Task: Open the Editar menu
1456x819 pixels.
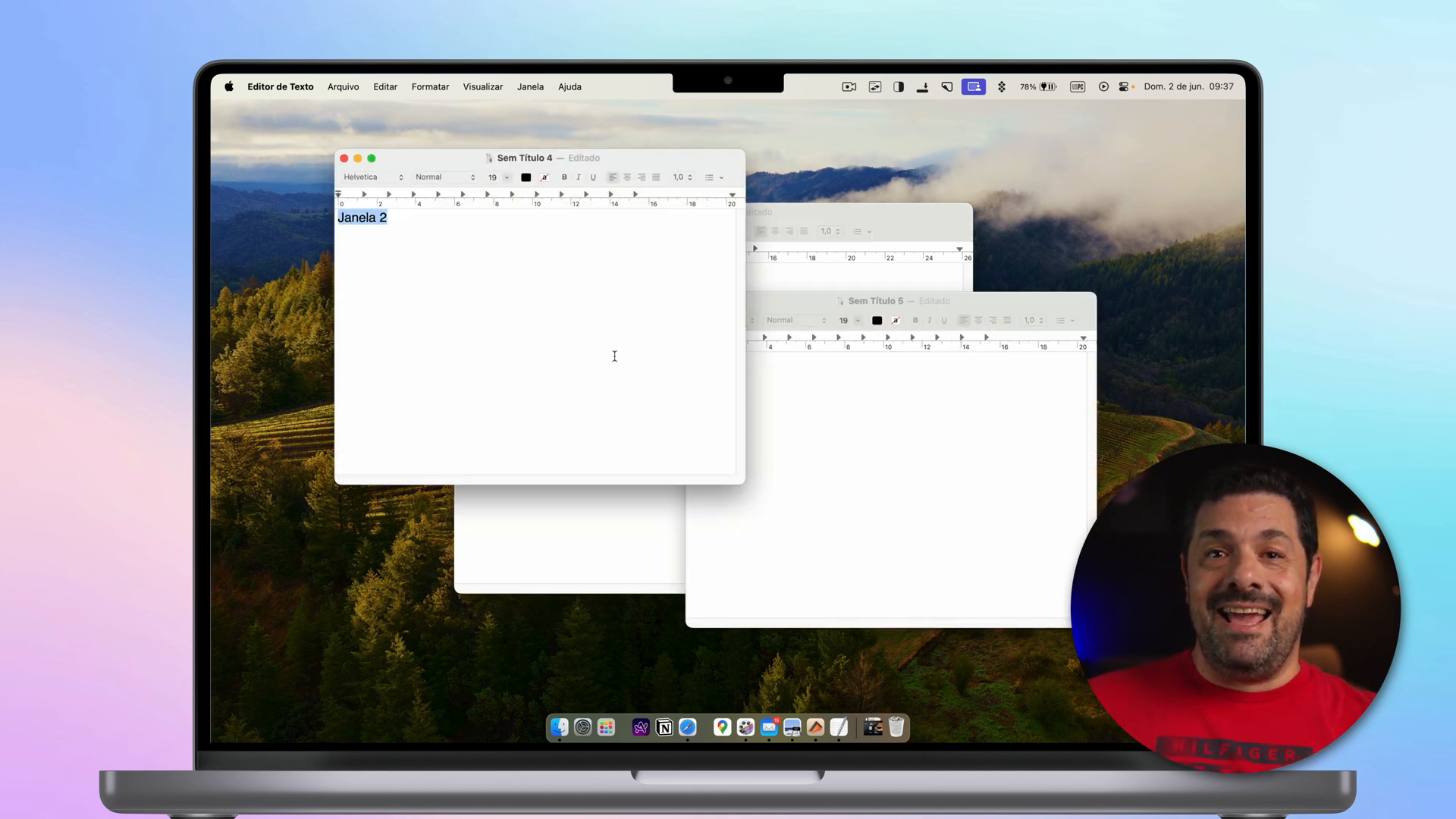Action: tap(385, 87)
